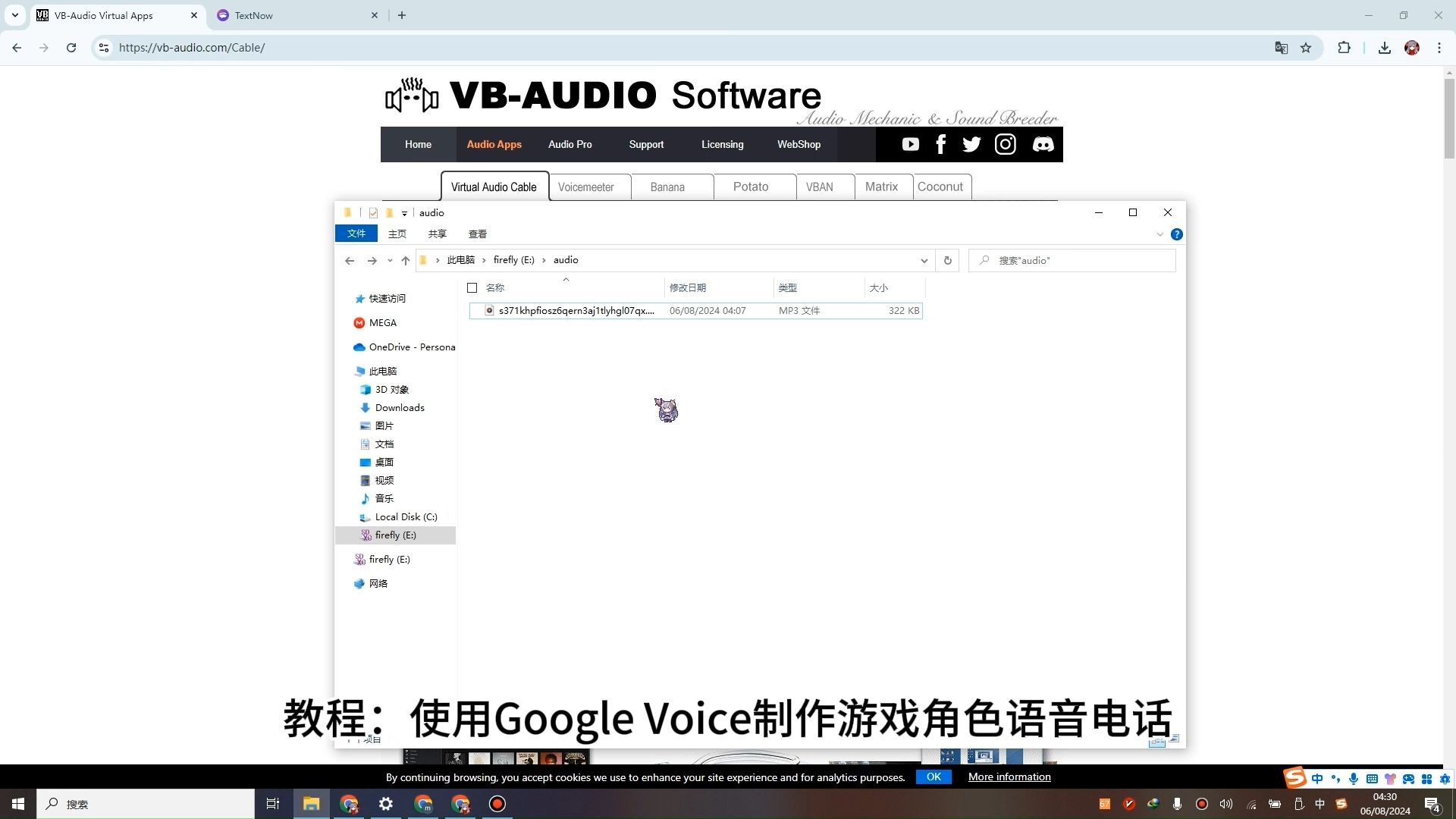The image size is (1456, 819).
Task: Select the VBAN tab
Action: 826,187
